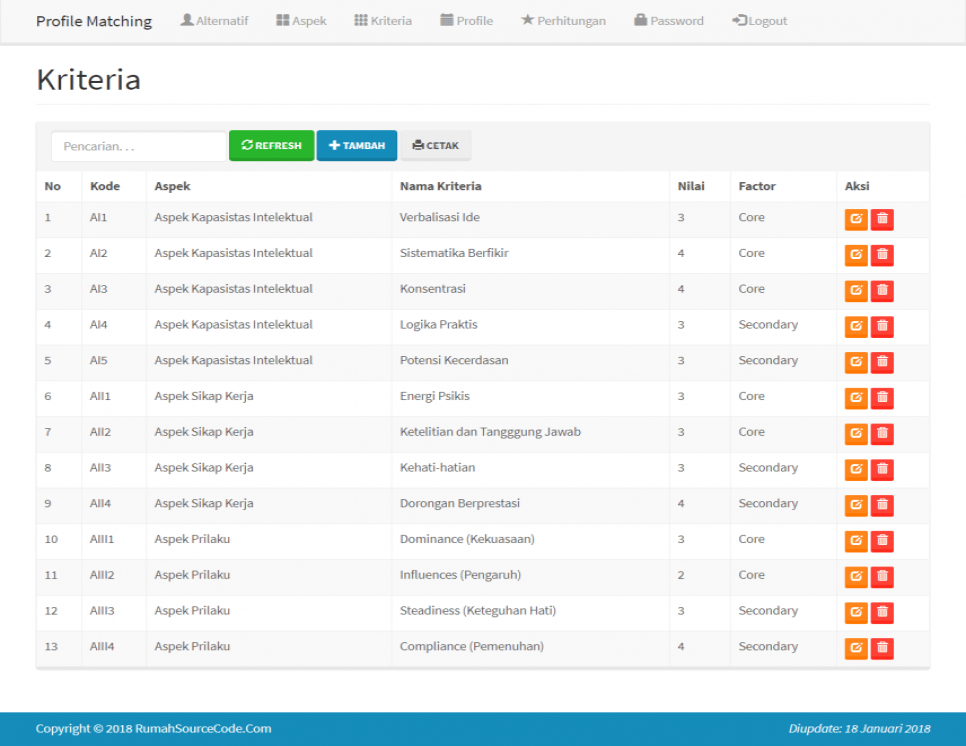The height and width of the screenshot is (746, 966).
Task: Edit the Influences (Pengaruh) row
Action: point(856,576)
